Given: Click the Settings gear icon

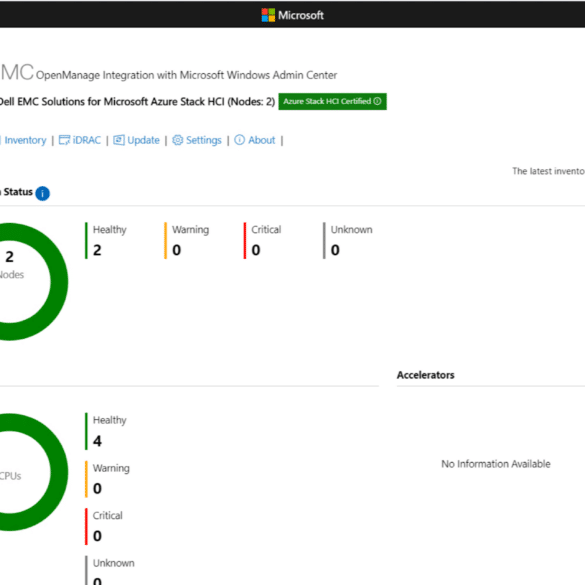Looking at the screenshot, I should pos(178,140).
